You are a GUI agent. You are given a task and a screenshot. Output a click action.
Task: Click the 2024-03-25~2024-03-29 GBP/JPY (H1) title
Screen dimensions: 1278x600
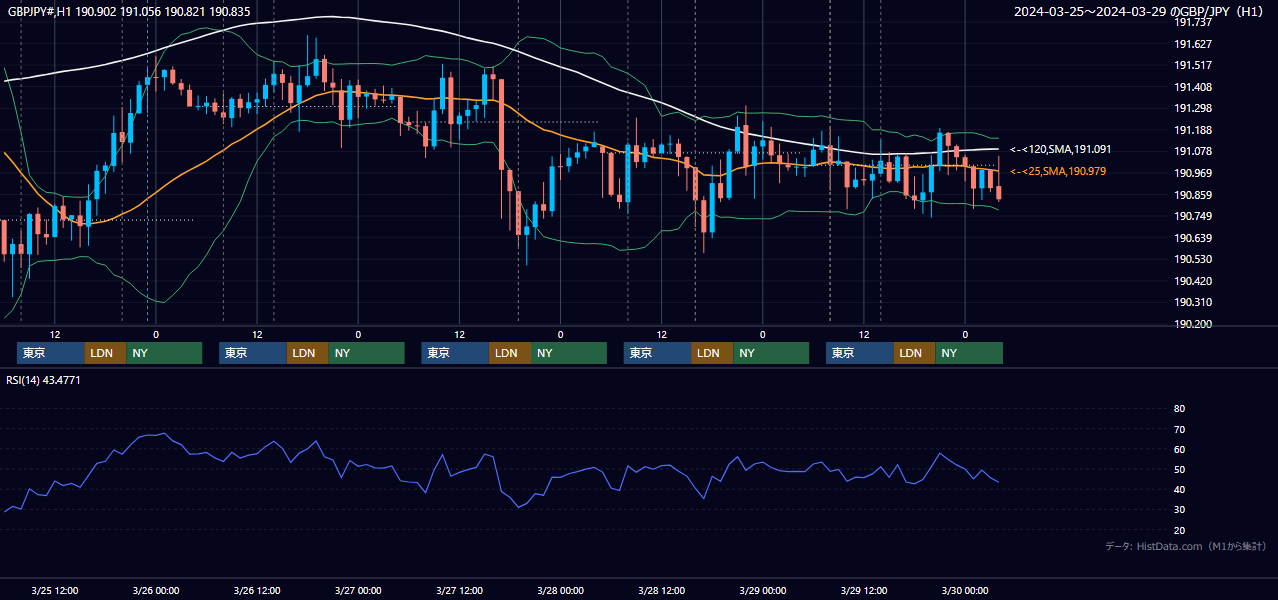[1139, 12]
